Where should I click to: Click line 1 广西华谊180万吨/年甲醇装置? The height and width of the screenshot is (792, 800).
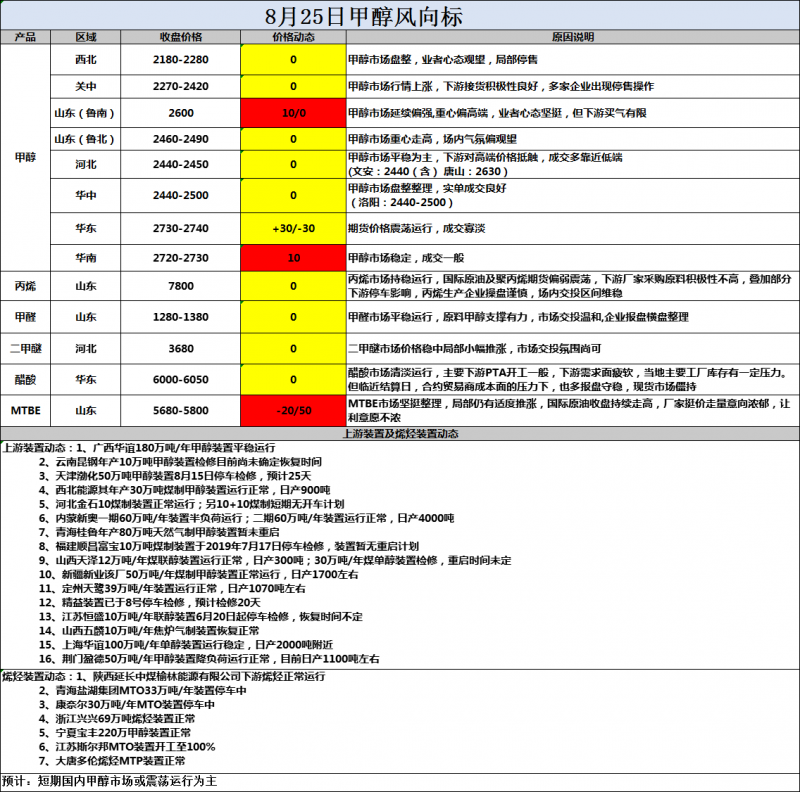[176, 448]
